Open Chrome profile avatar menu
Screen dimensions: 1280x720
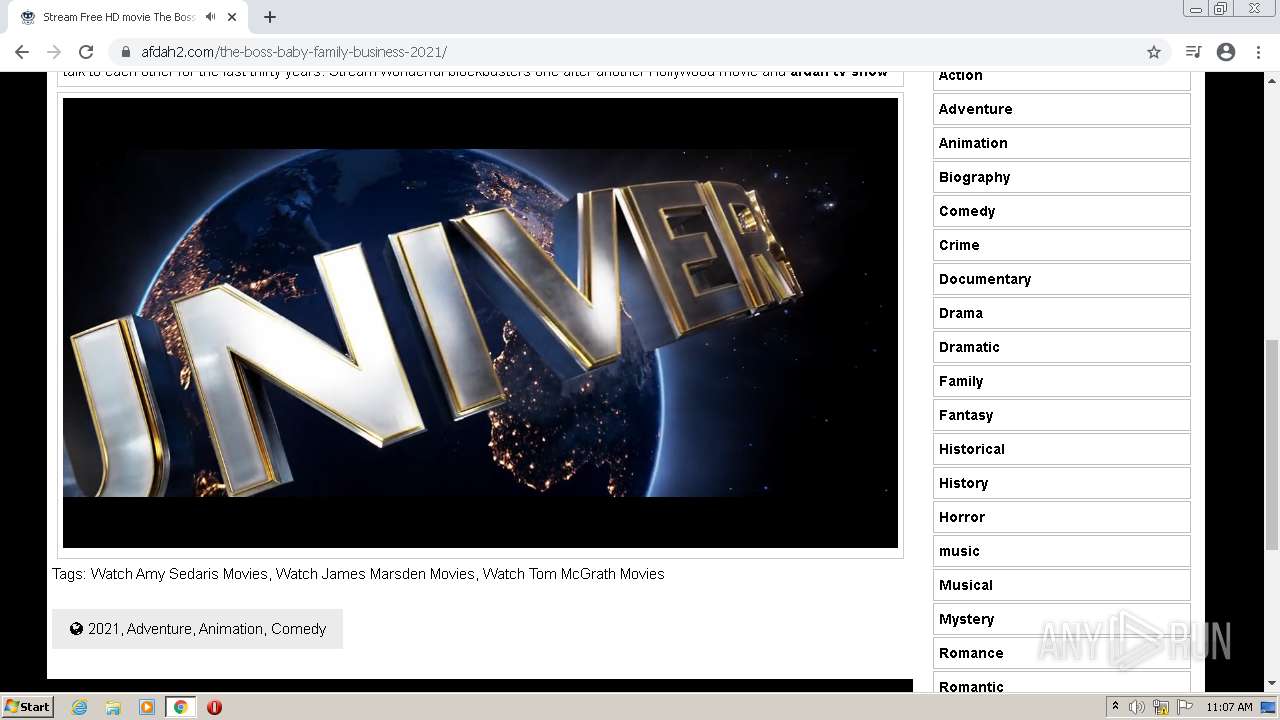pos(1226,52)
